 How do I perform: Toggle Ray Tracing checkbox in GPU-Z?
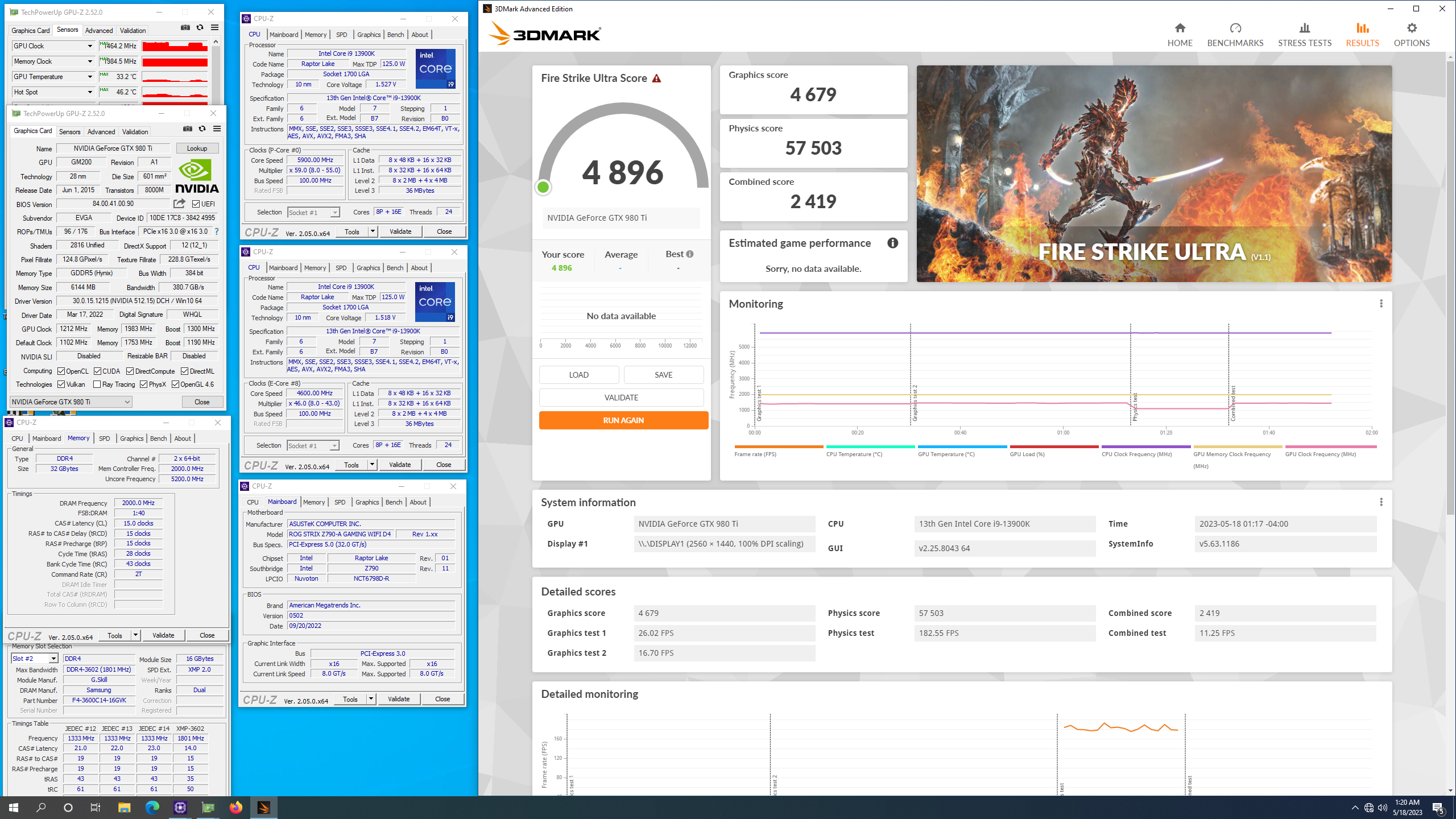pos(97,384)
